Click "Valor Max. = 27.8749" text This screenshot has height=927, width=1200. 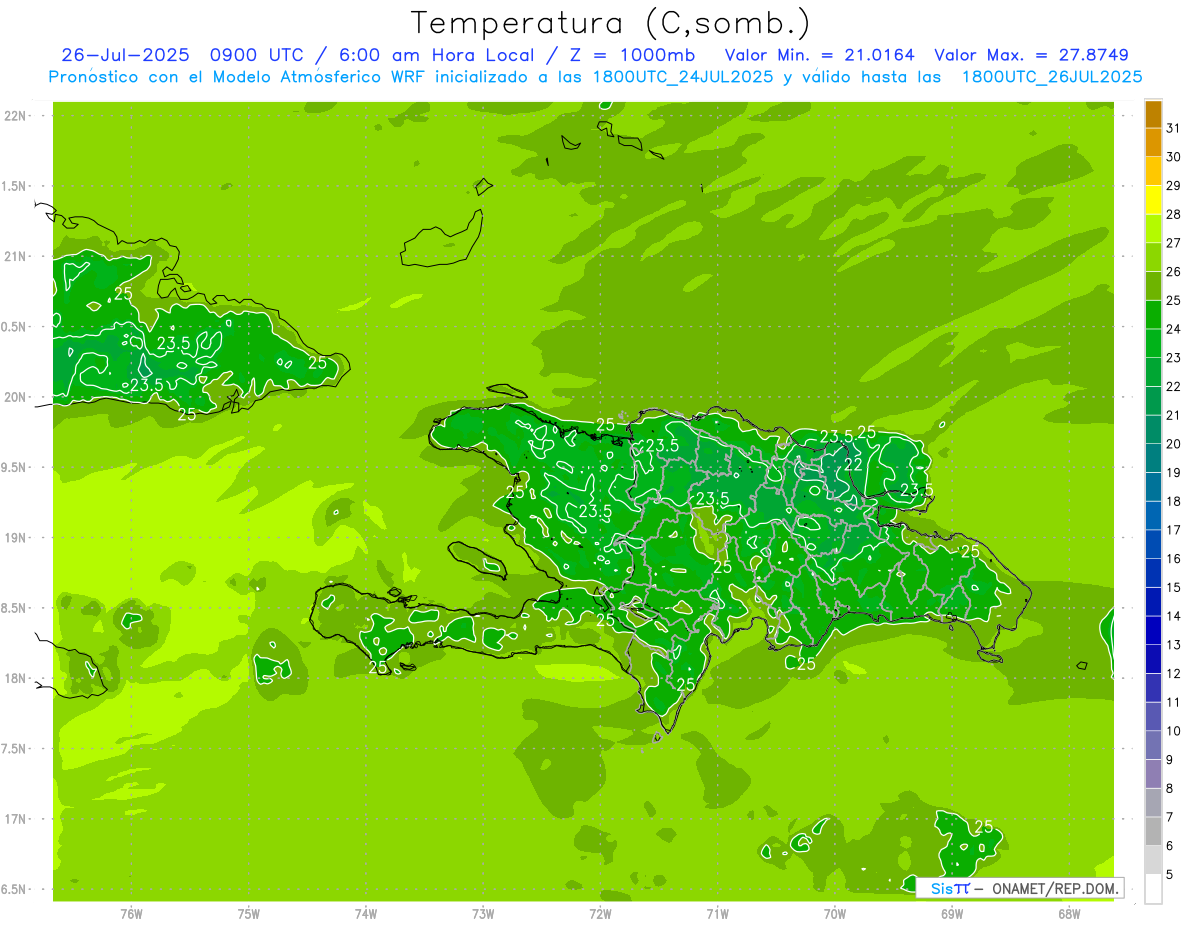click(x=1031, y=55)
